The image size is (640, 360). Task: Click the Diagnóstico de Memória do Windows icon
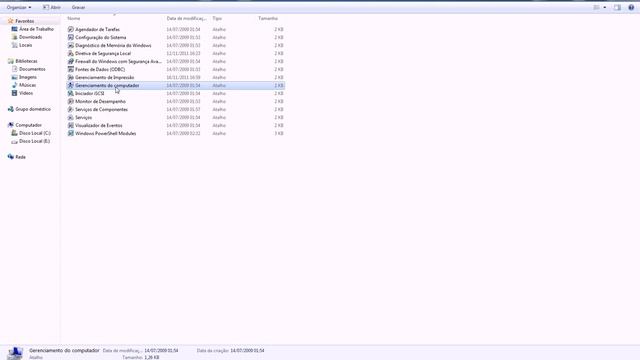tap(71, 45)
